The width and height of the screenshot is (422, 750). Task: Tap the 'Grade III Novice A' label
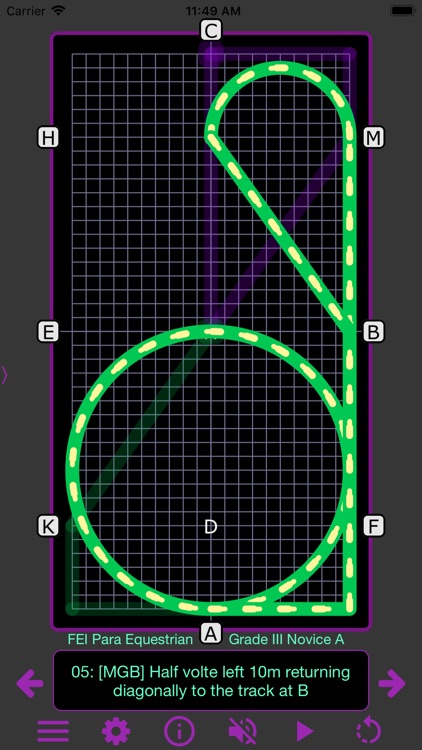(x=287, y=640)
